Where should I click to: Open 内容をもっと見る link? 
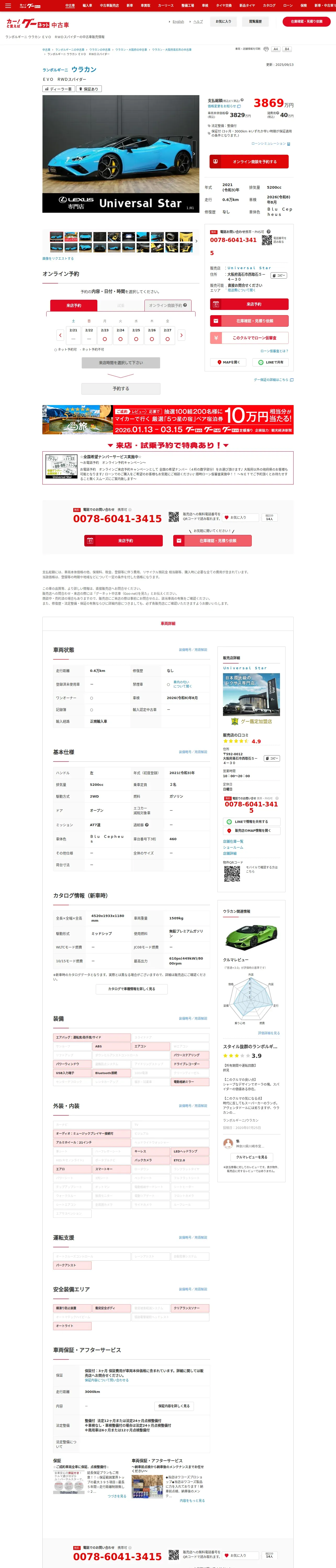coord(192,1500)
